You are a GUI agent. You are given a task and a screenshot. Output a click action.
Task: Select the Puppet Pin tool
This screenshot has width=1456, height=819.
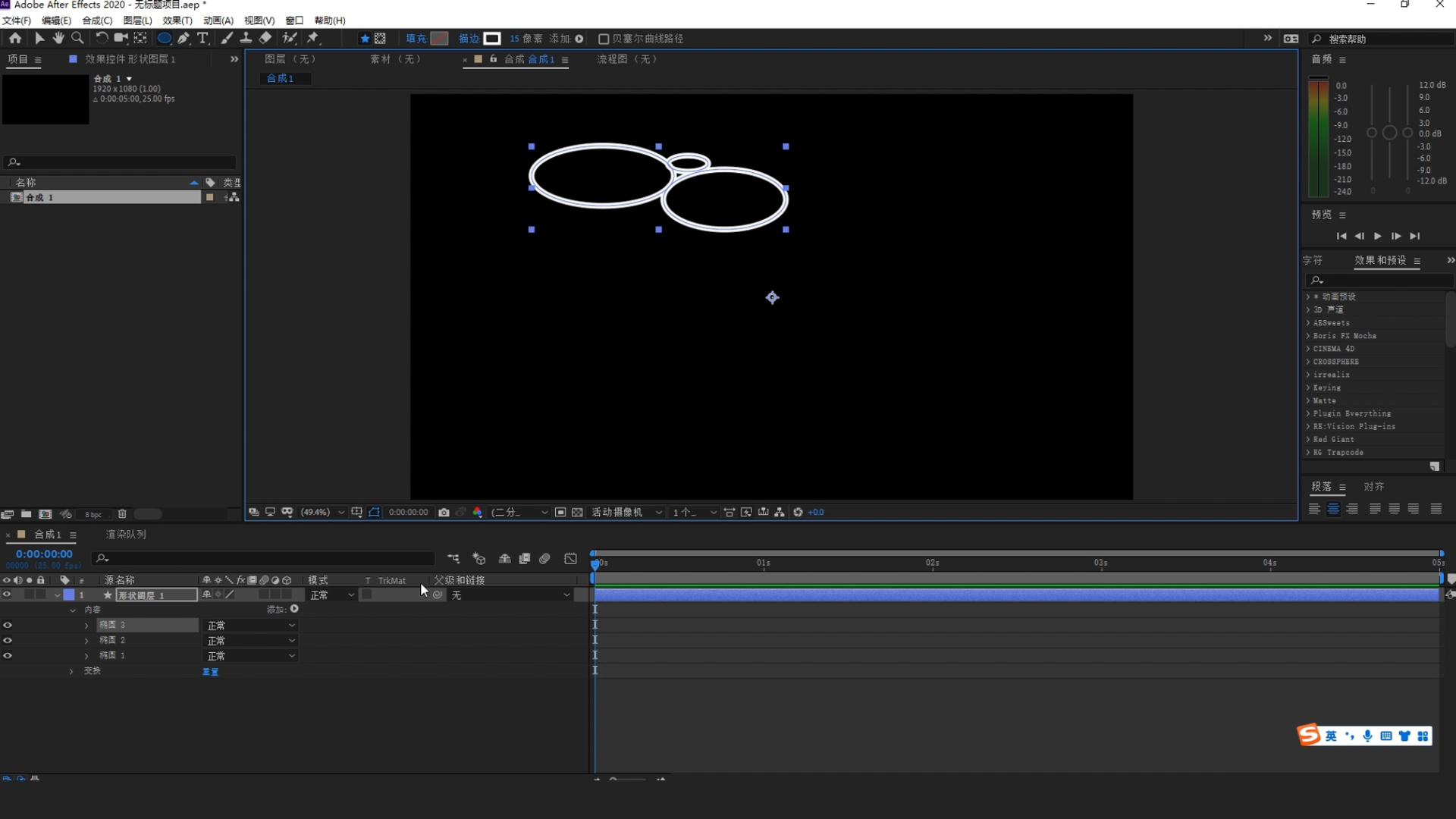click(x=313, y=38)
